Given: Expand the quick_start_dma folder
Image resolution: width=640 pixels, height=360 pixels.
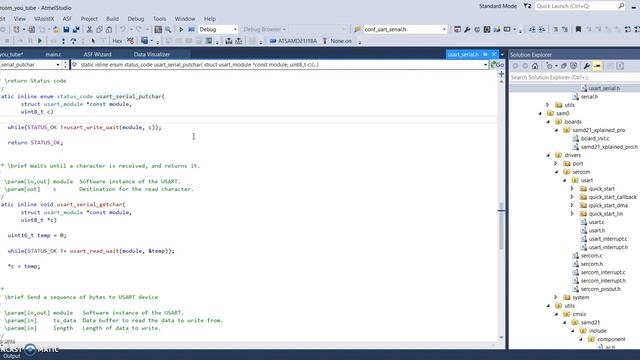Looking at the screenshot, I should coord(572,205).
